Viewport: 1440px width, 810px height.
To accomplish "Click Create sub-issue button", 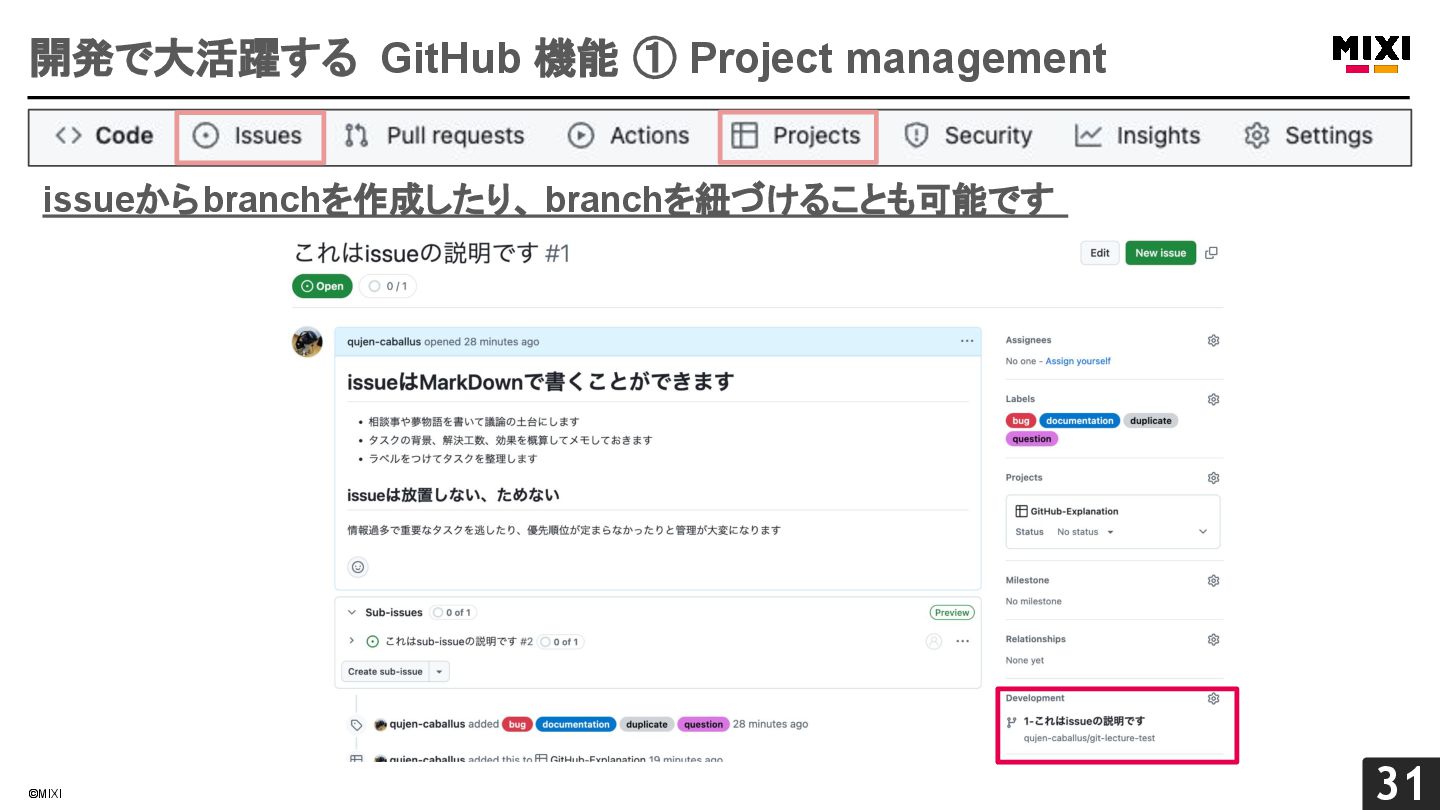I will coord(385,672).
